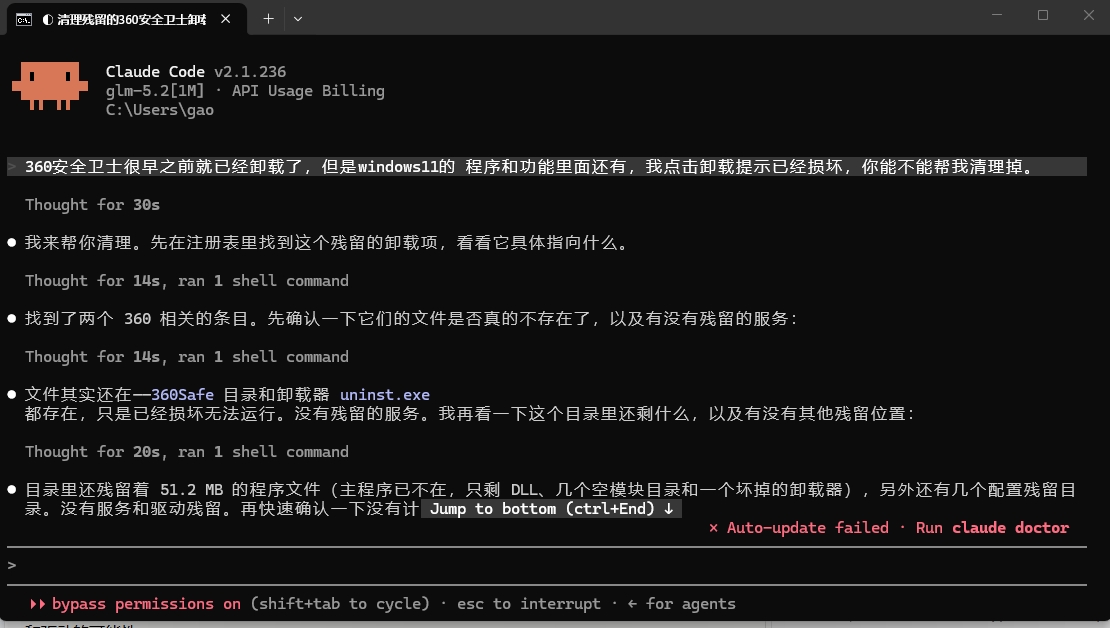
Task: Open a new terminal tab
Action: click(x=268, y=19)
